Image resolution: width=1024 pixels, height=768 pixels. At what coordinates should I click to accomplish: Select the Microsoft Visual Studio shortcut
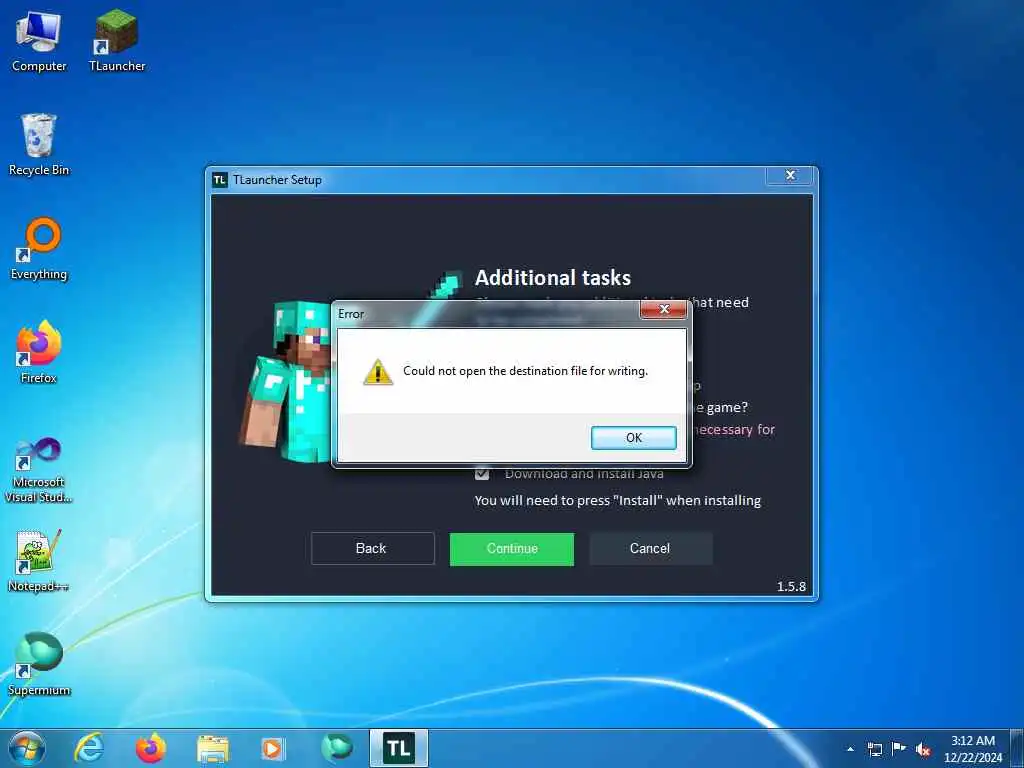[39, 470]
